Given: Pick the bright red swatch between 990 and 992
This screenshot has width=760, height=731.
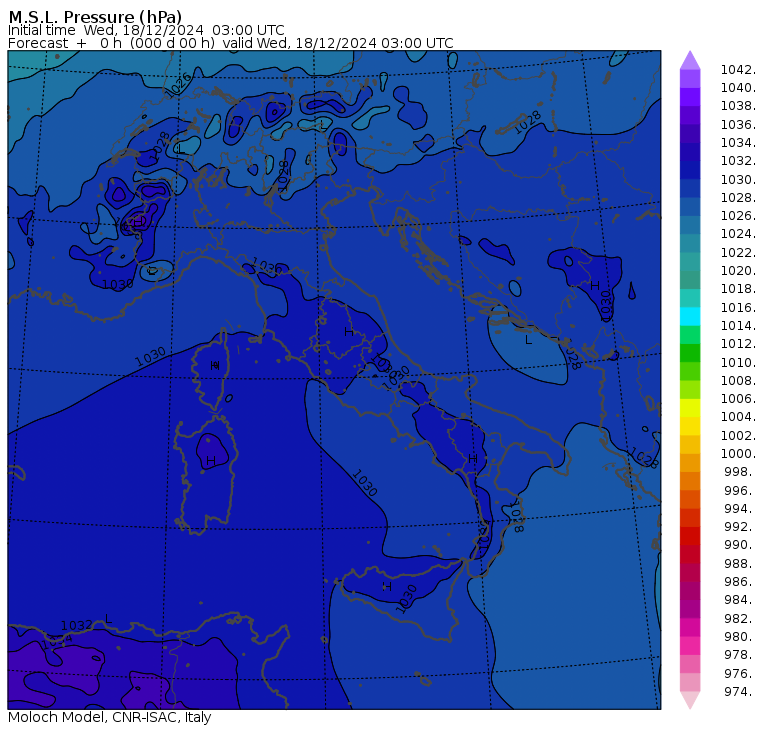Looking at the screenshot, I should tap(690, 536).
